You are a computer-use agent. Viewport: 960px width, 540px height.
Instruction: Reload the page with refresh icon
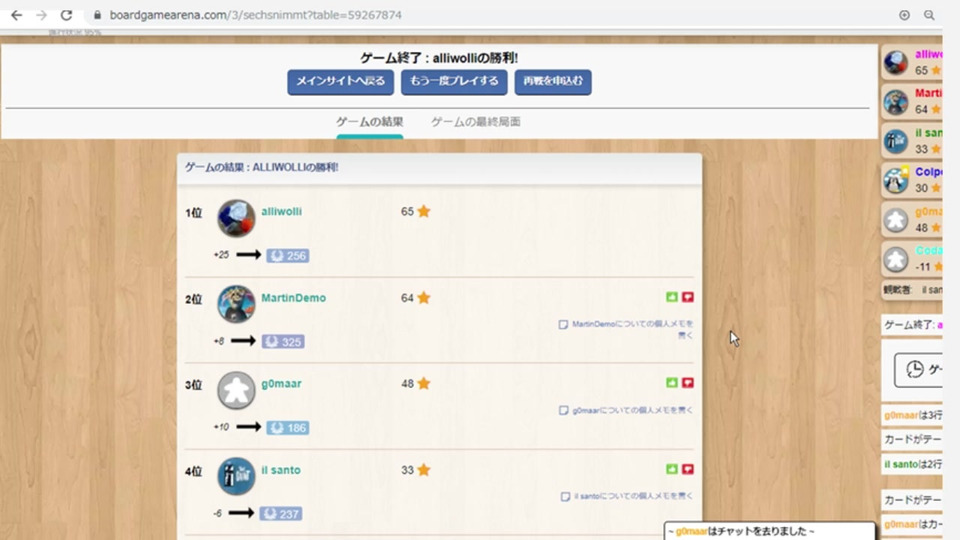[66, 15]
